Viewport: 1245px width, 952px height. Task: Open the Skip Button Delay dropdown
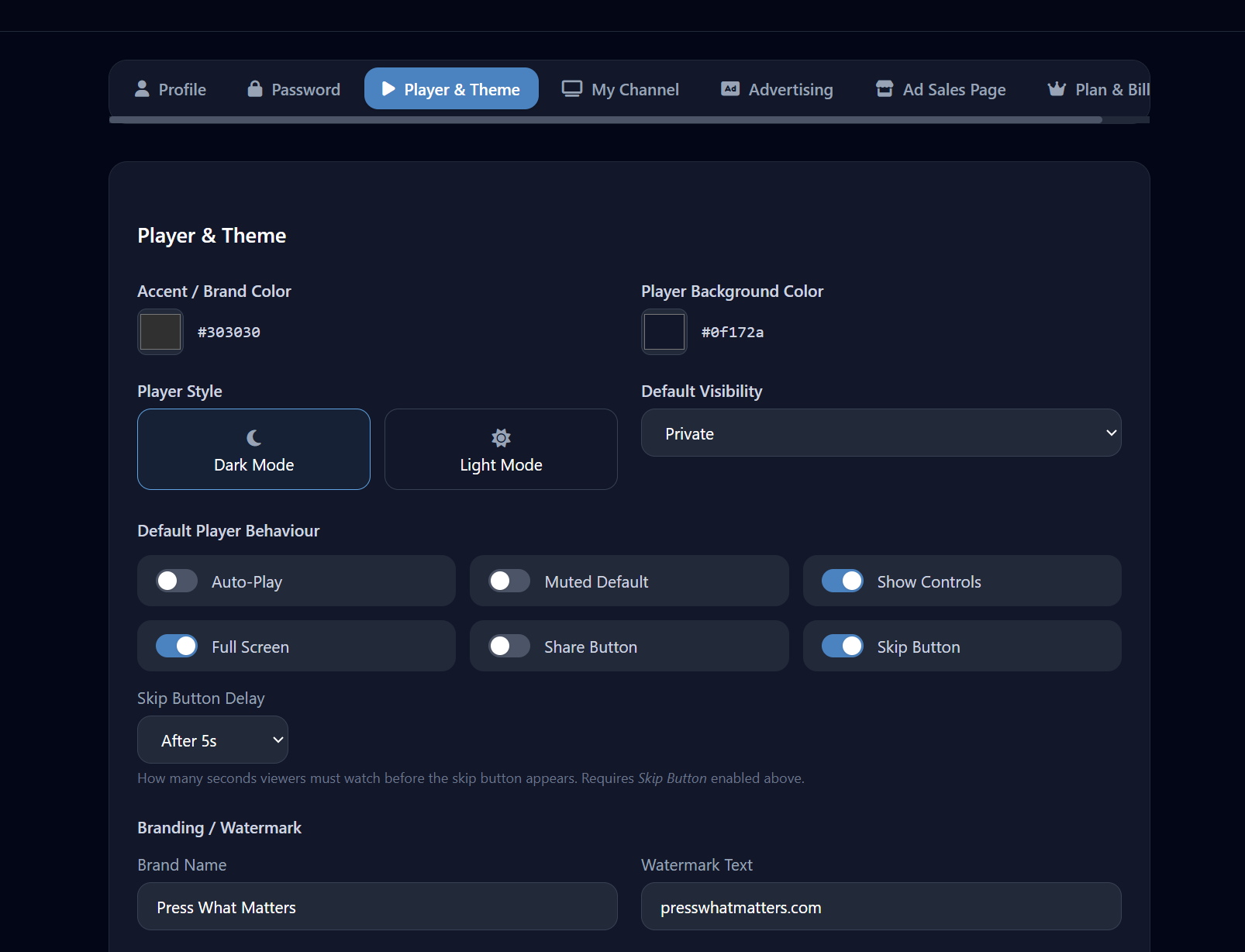(x=212, y=740)
